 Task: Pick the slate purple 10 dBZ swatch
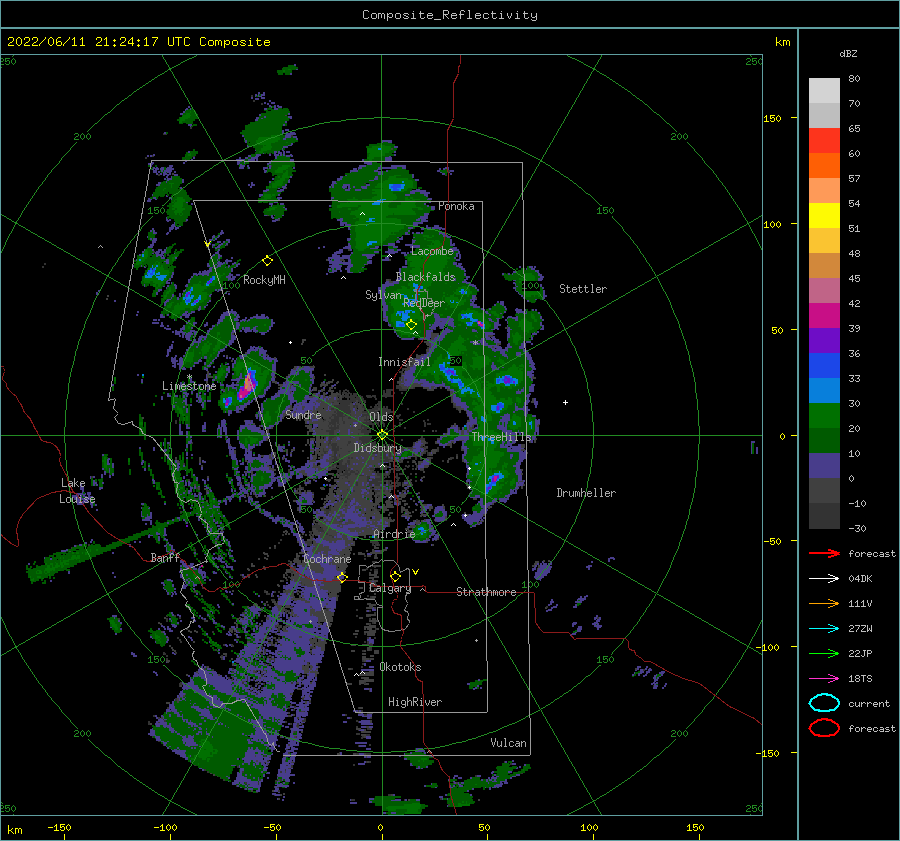click(824, 465)
